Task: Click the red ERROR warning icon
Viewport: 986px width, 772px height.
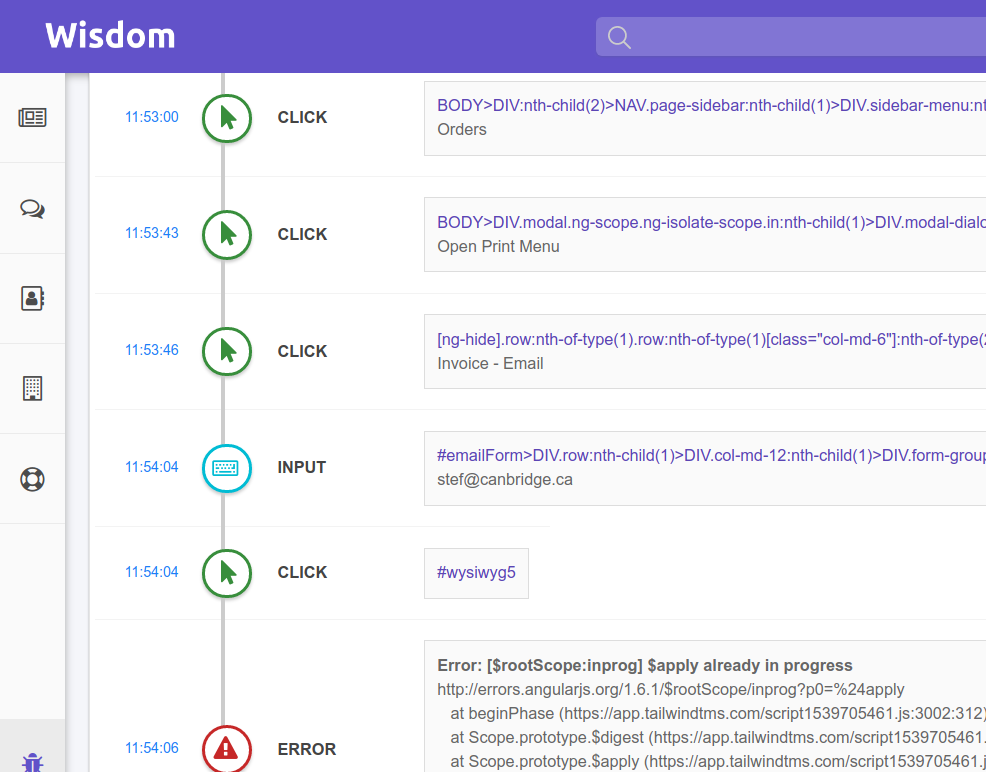Action: [227, 749]
